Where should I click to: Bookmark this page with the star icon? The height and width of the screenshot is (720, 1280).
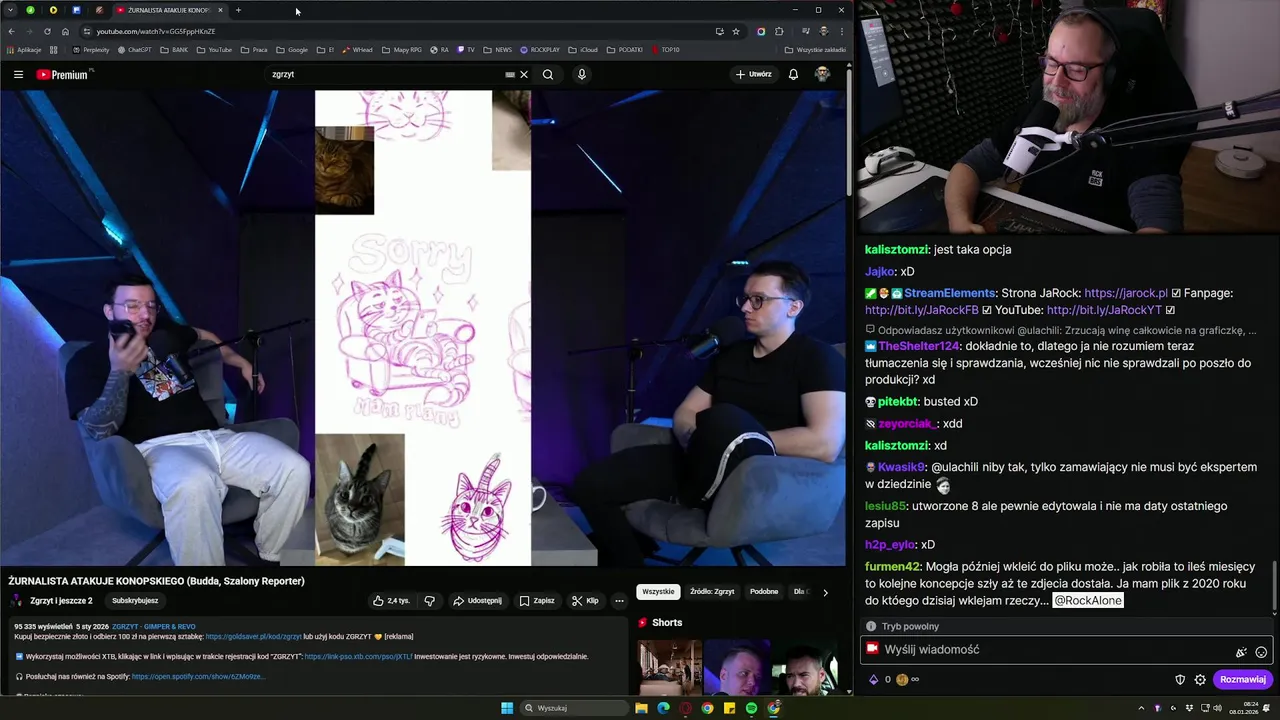[736, 31]
